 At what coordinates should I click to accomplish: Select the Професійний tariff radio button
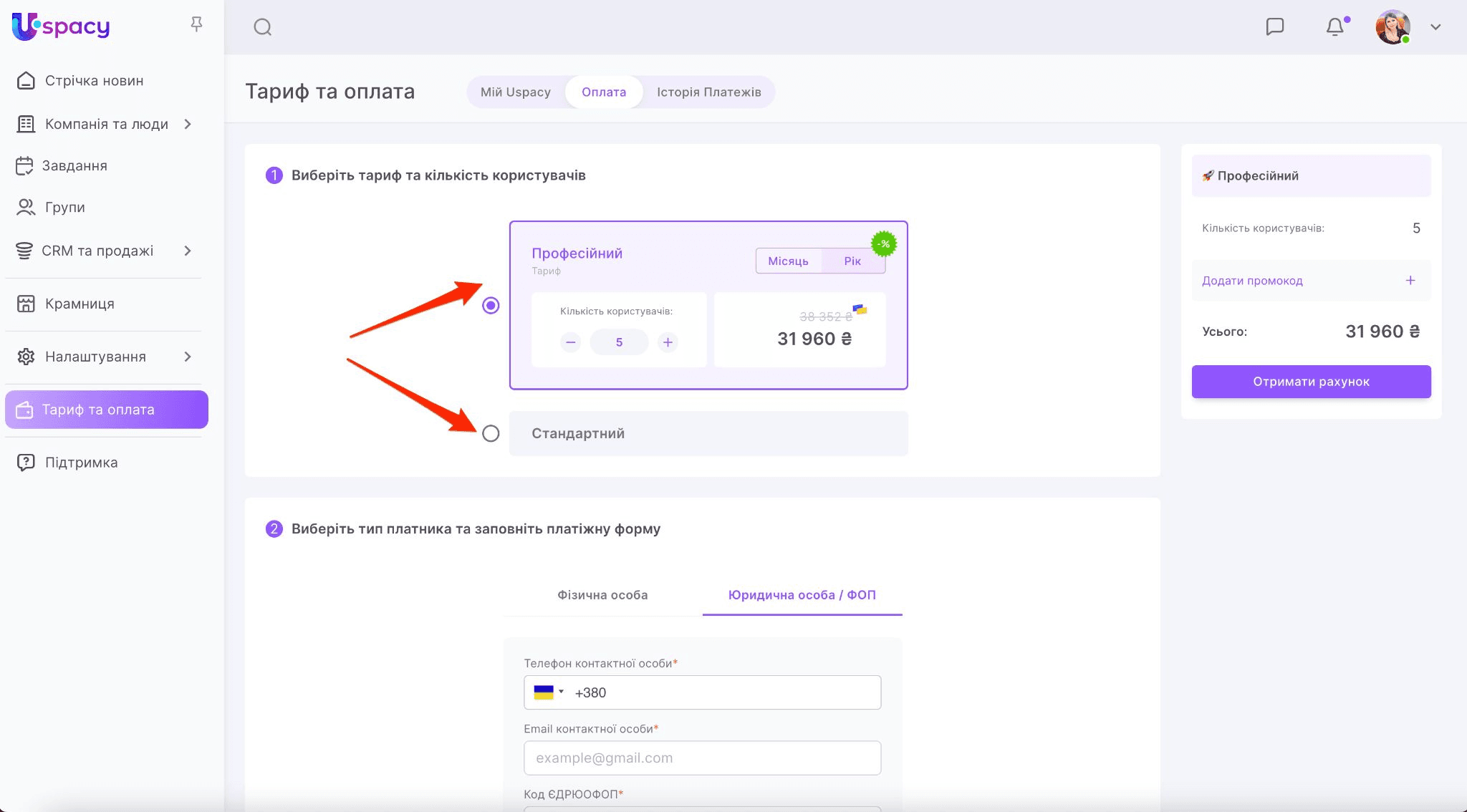tap(491, 306)
